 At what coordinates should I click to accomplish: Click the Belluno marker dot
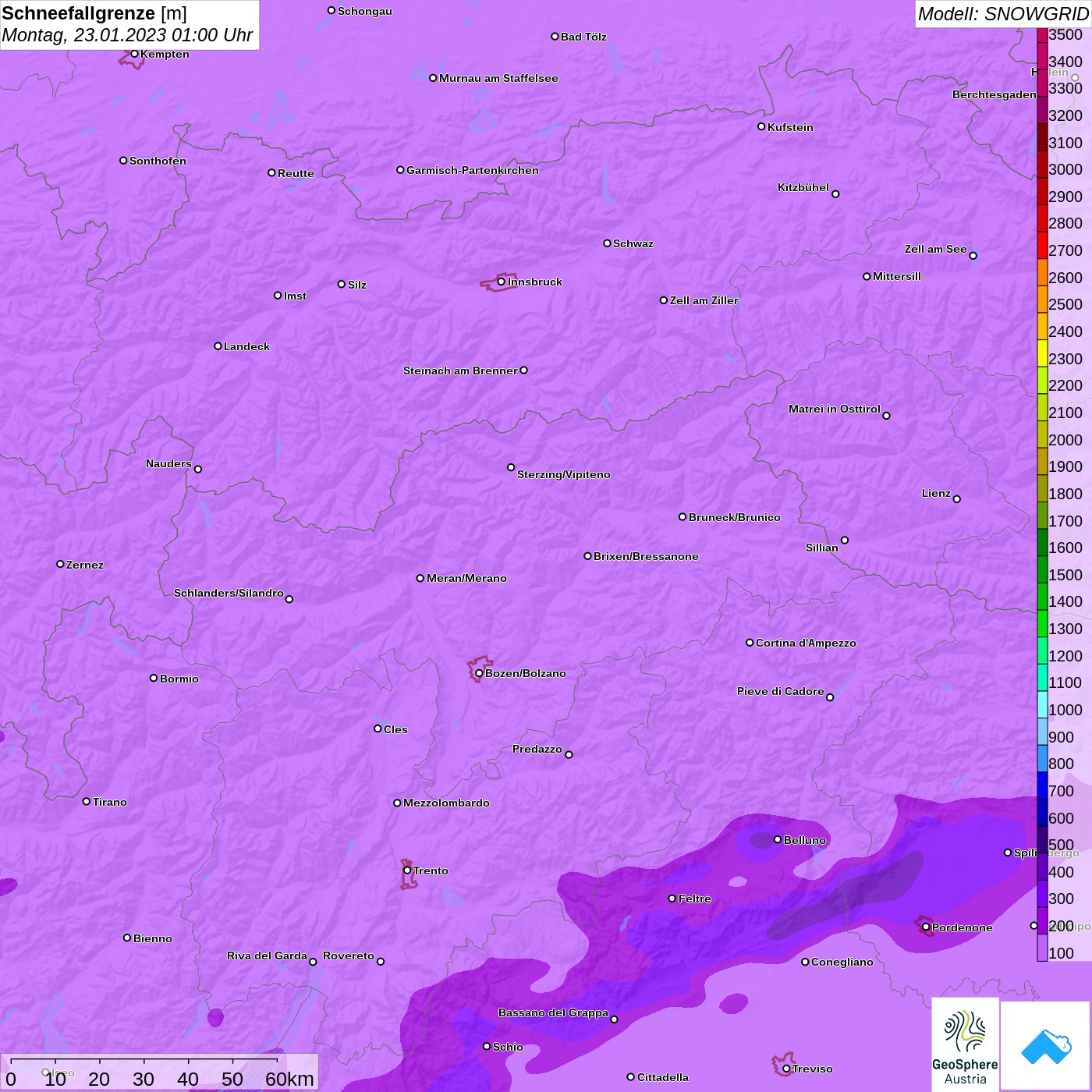click(x=778, y=839)
